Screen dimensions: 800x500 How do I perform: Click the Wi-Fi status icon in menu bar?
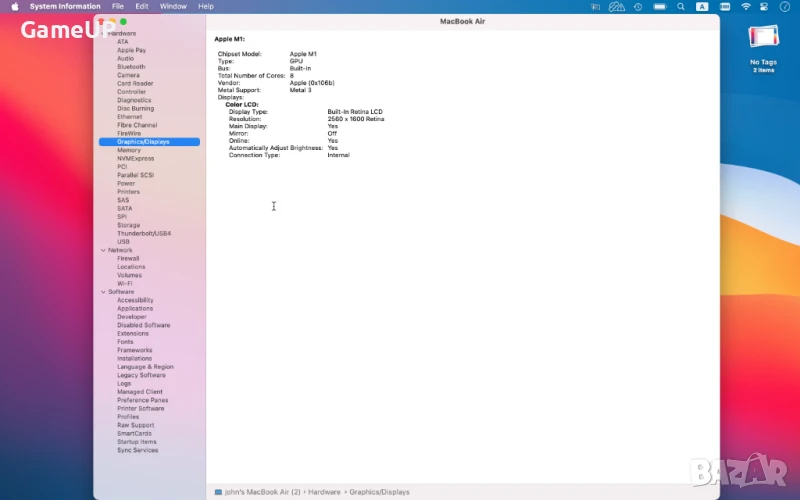(x=746, y=6)
